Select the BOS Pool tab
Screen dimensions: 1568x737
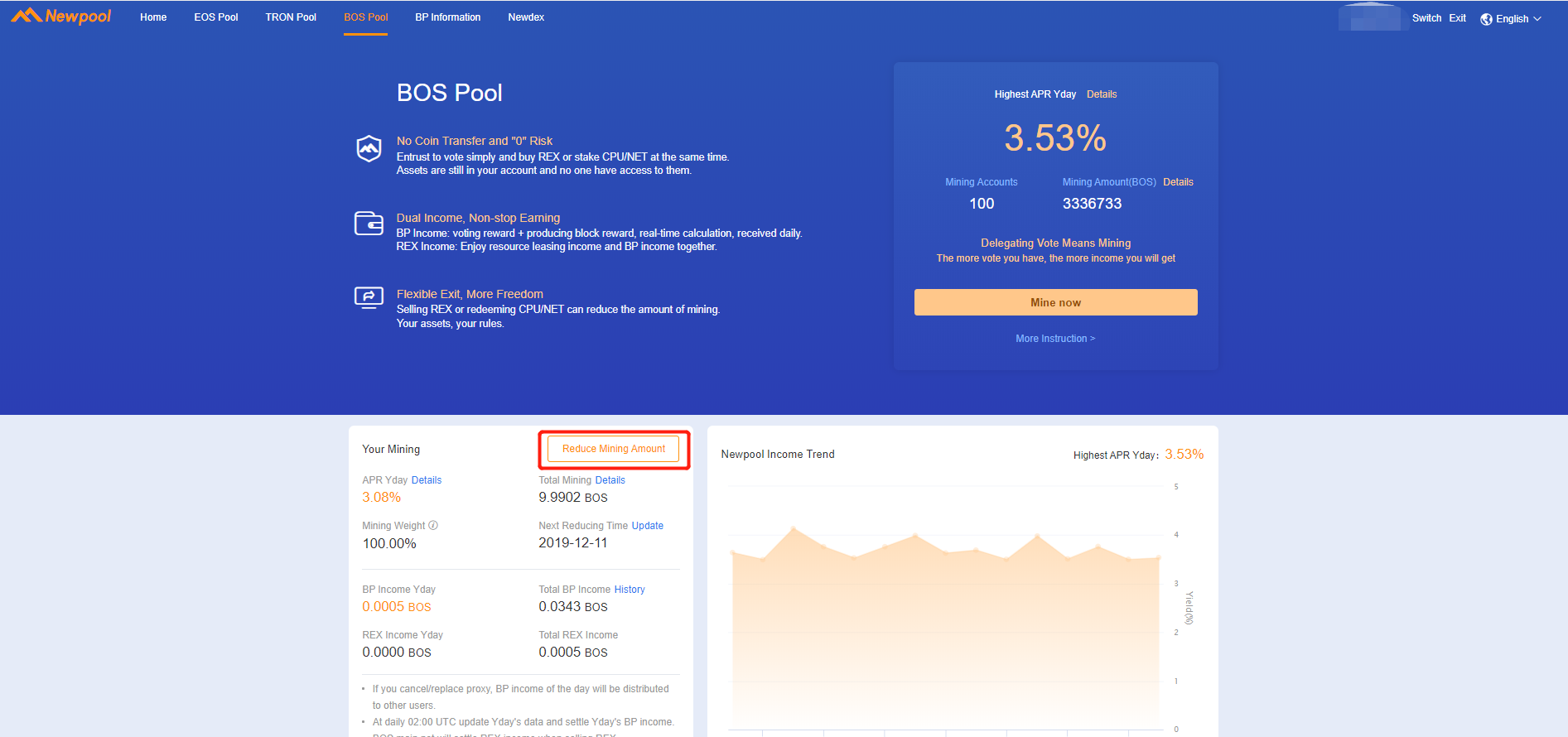point(366,17)
